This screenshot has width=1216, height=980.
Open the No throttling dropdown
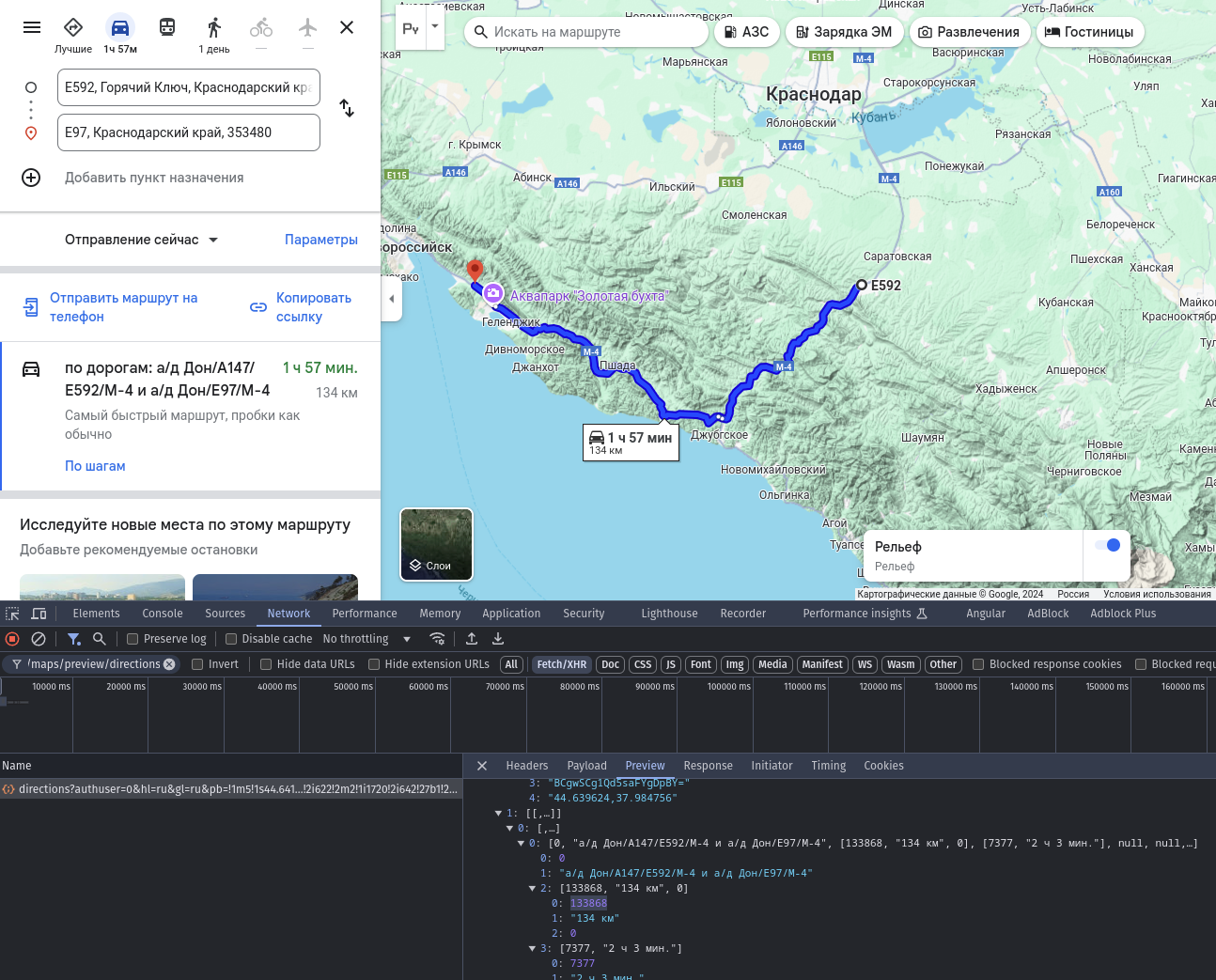tap(367, 639)
